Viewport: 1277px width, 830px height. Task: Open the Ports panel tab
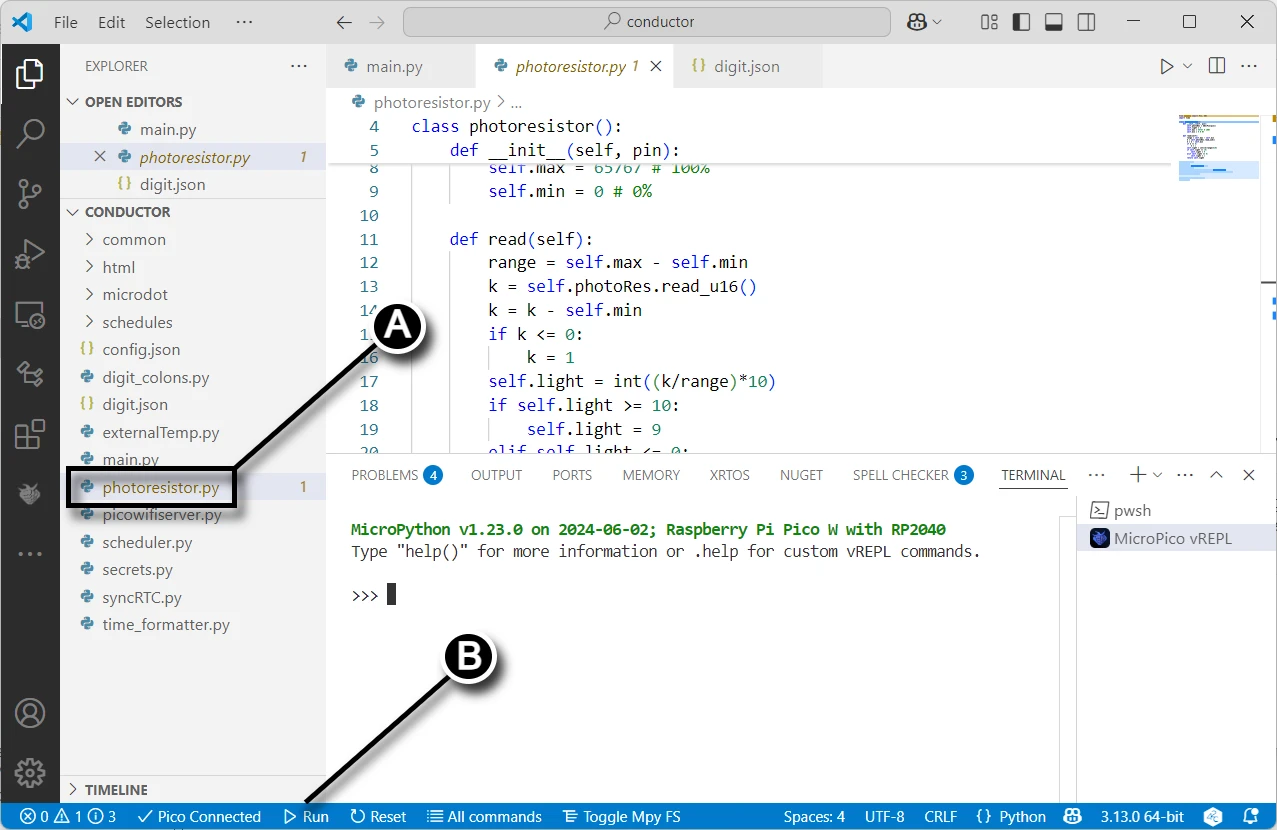[x=572, y=475]
